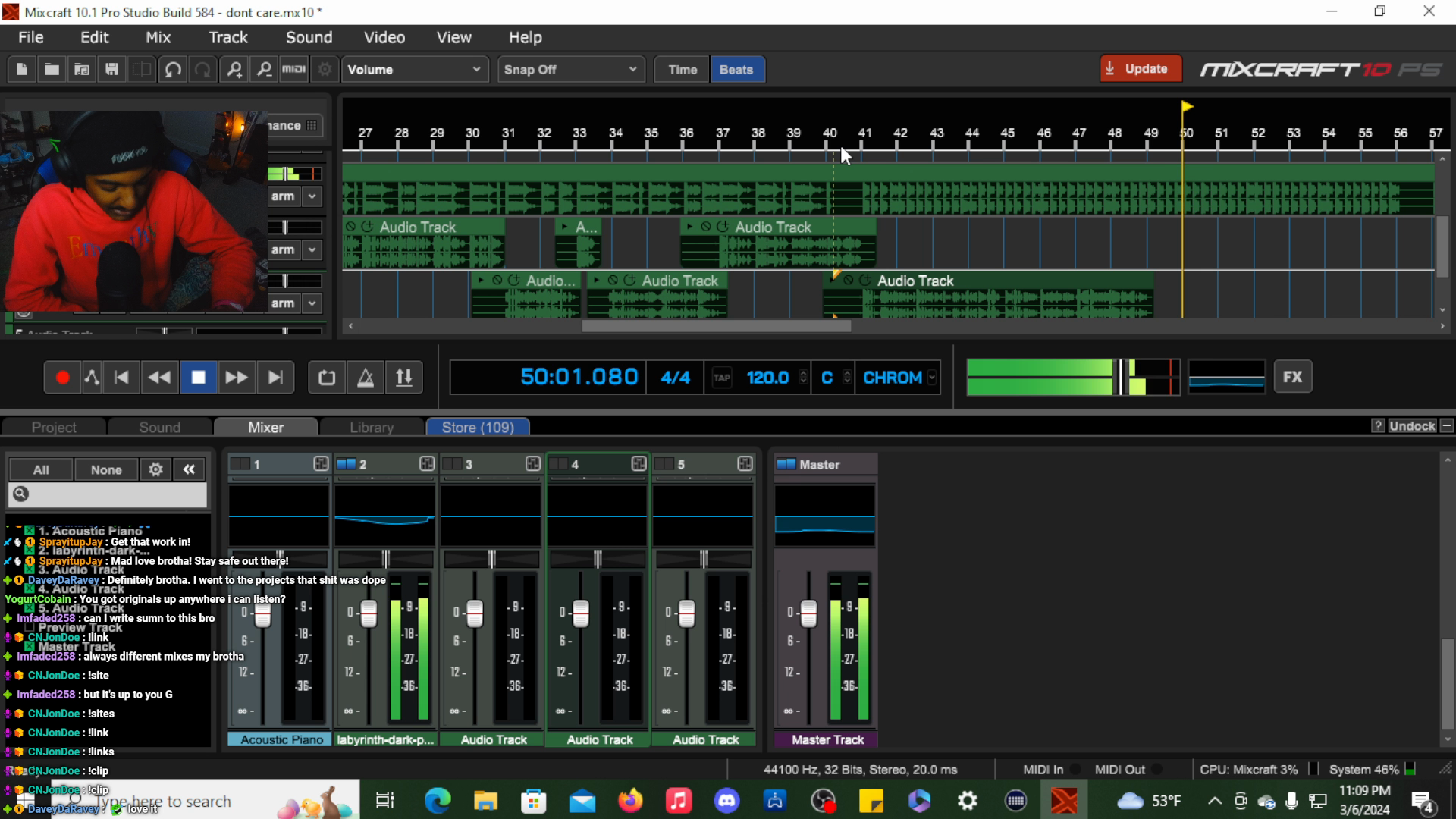Arm the first visible track for recording
Screen dimensions: 1456x819
click(283, 196)
